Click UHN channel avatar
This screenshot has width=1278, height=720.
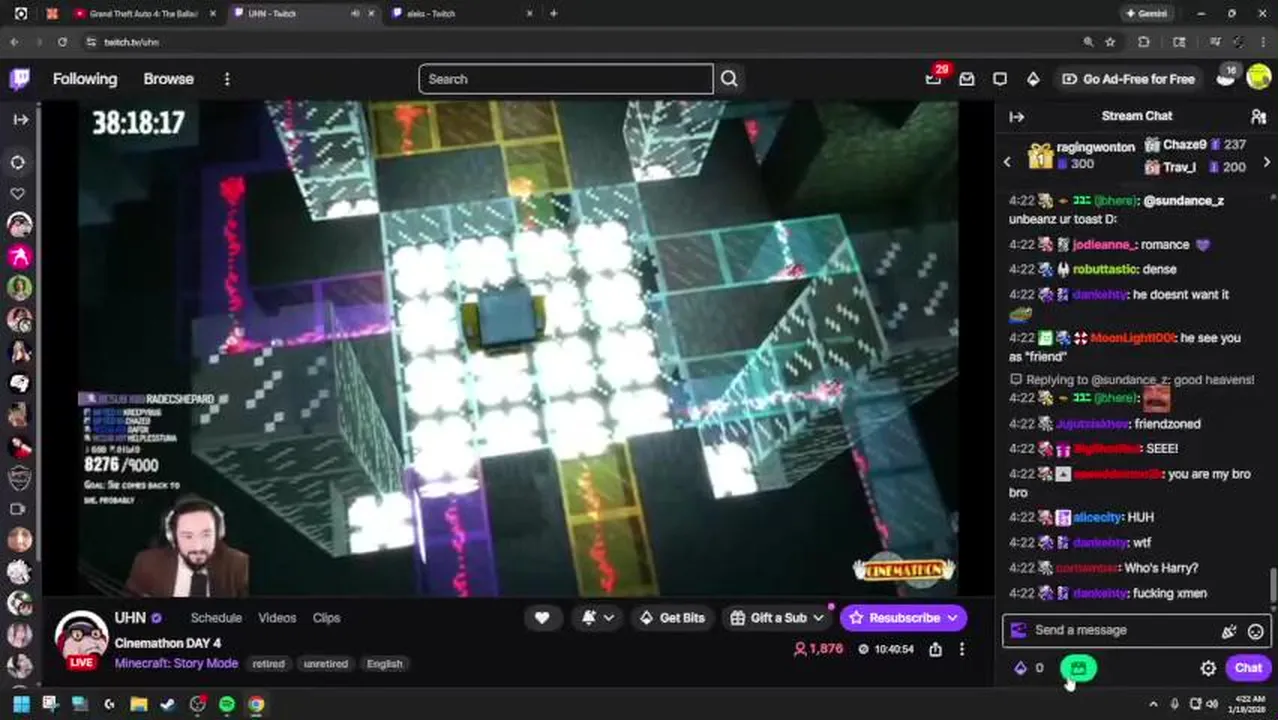81,638
